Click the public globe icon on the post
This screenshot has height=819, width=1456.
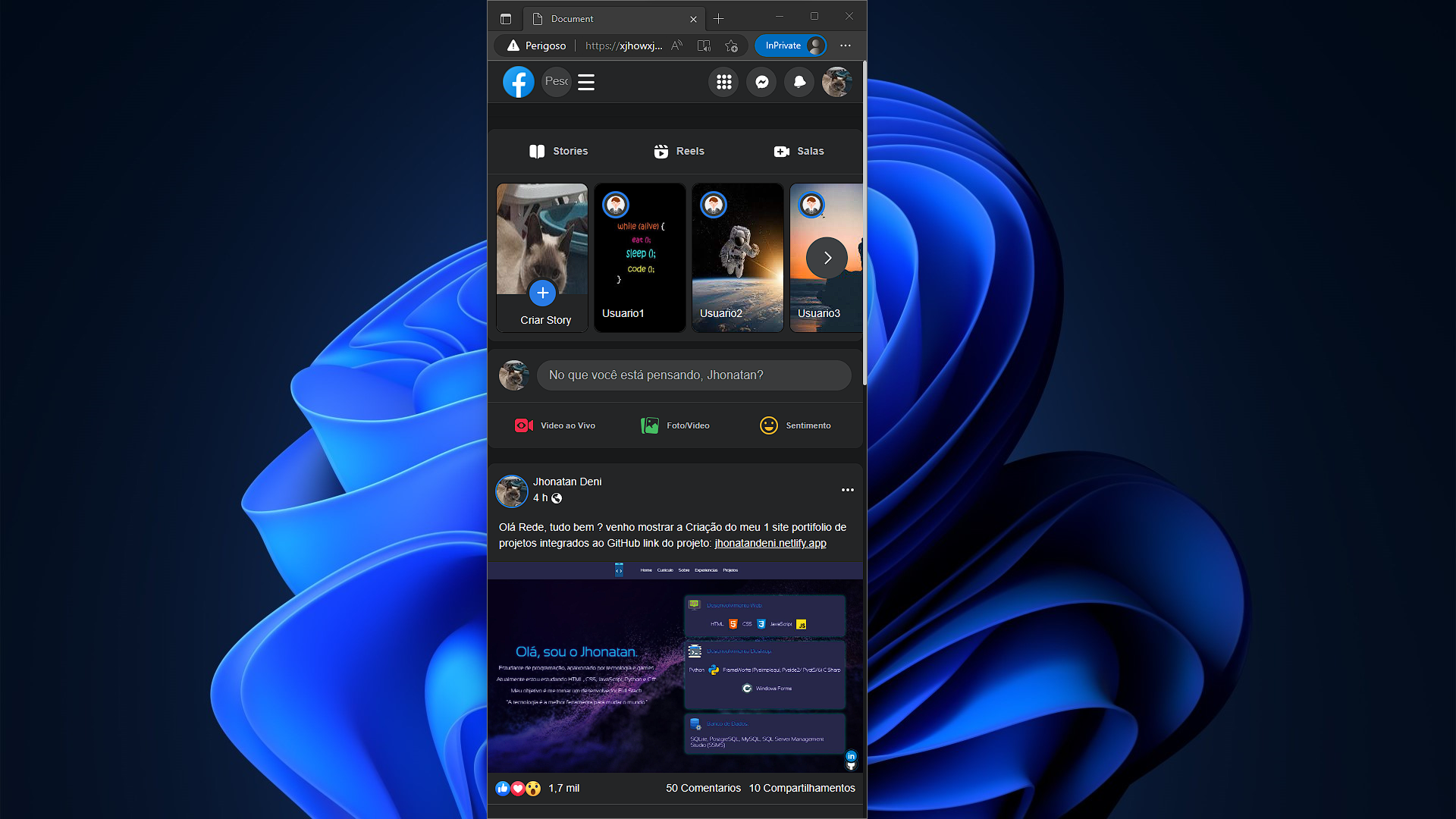tap(557, 498)
